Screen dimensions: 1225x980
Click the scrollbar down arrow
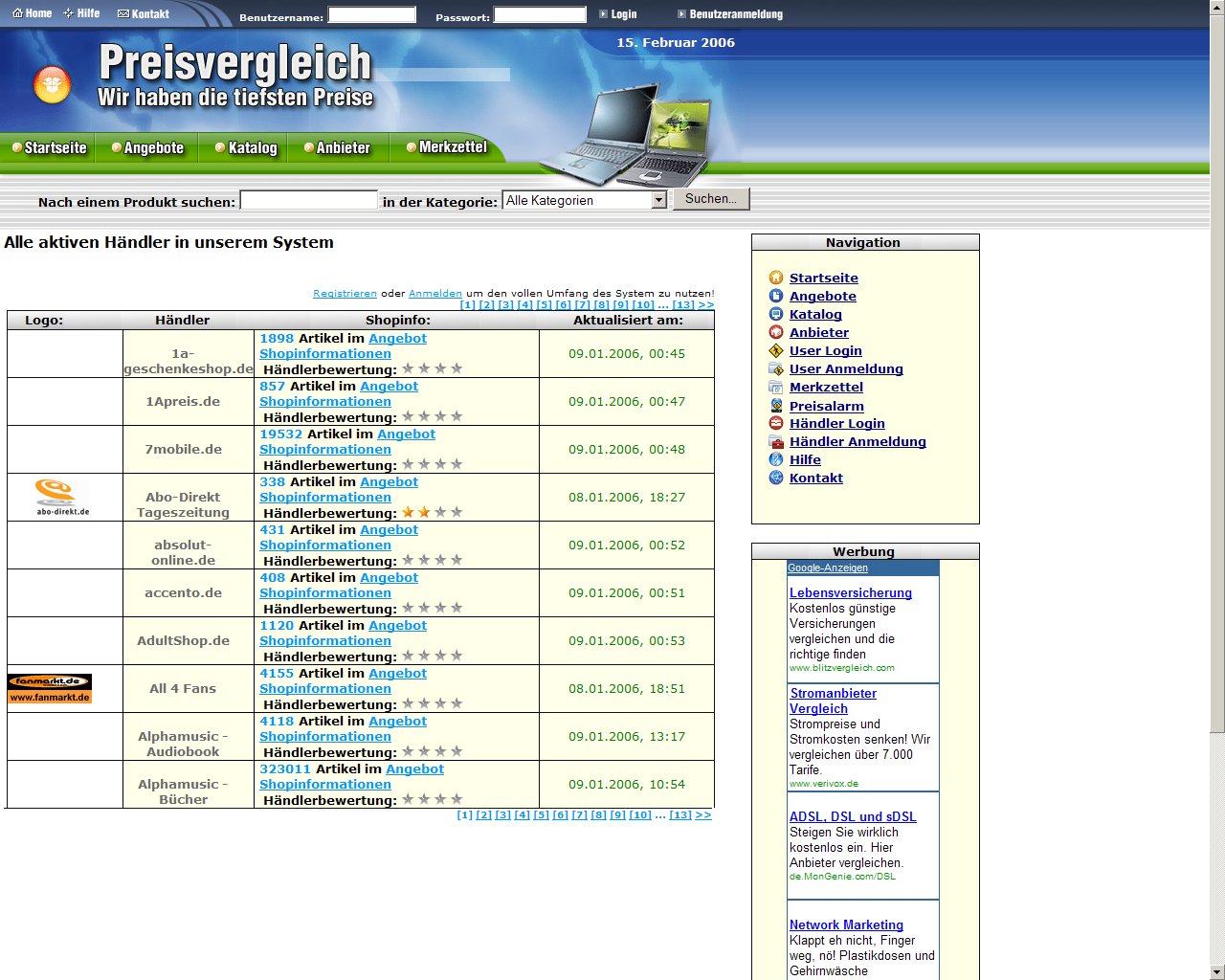1217,971
